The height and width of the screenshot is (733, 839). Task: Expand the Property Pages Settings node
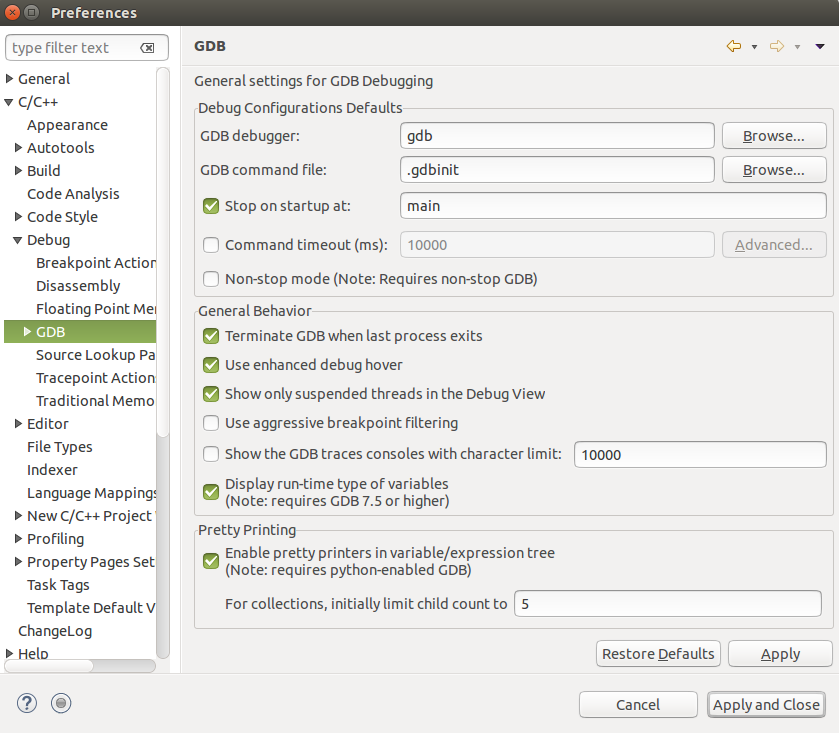(x=18, y=562)
